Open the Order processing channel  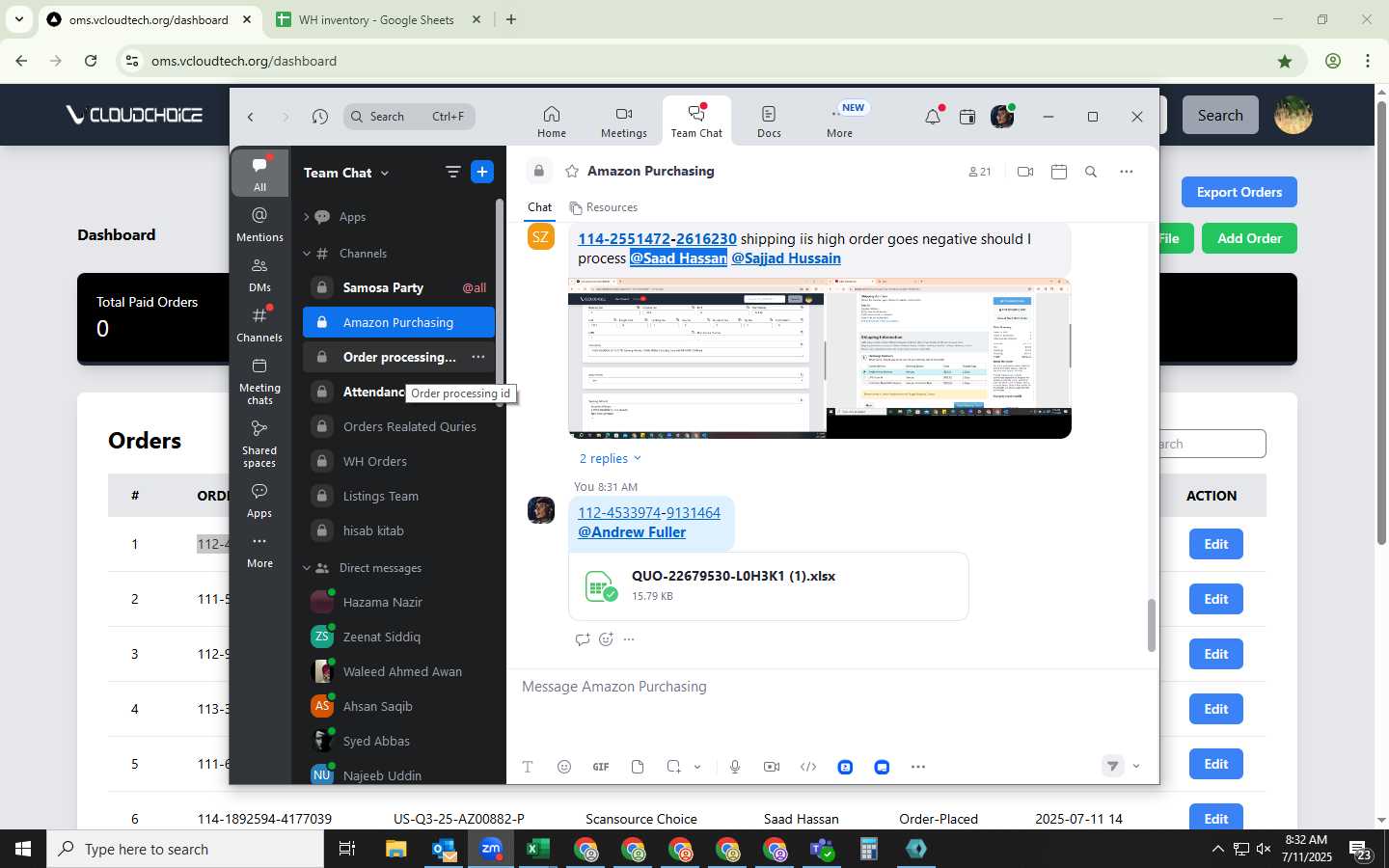click(398, 357)
